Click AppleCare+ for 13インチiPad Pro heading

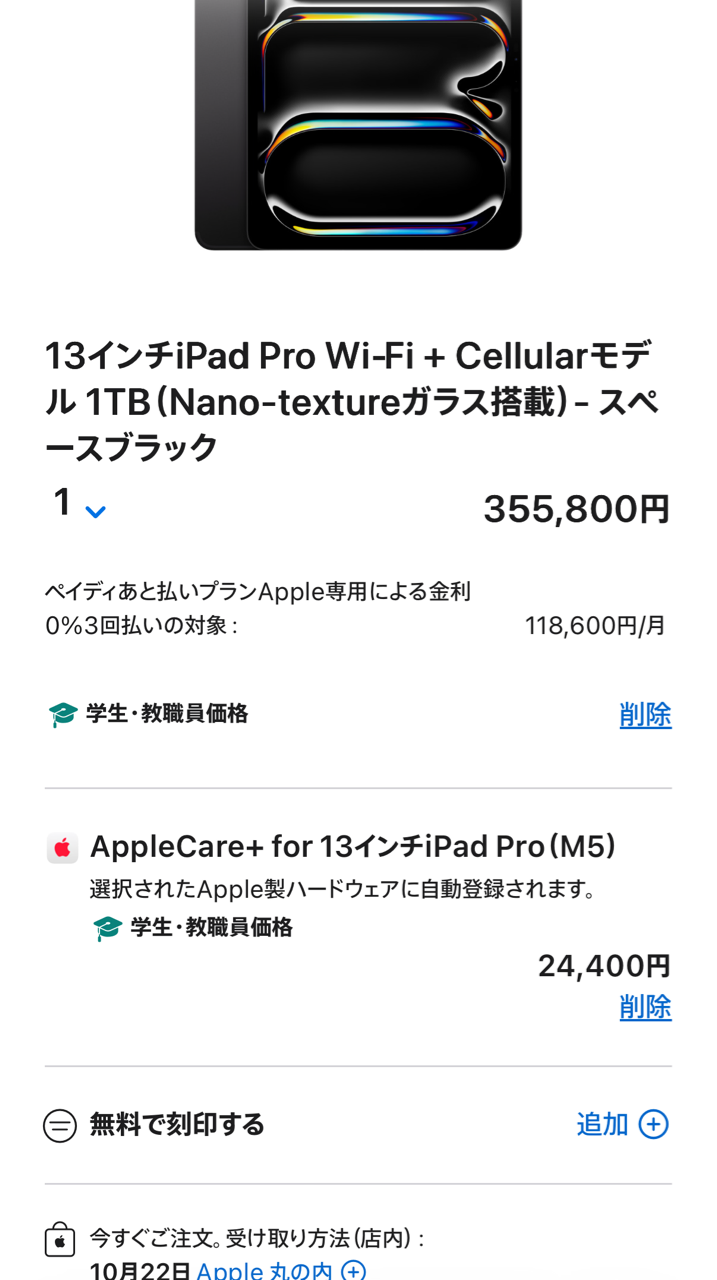[x=353, y=847]
